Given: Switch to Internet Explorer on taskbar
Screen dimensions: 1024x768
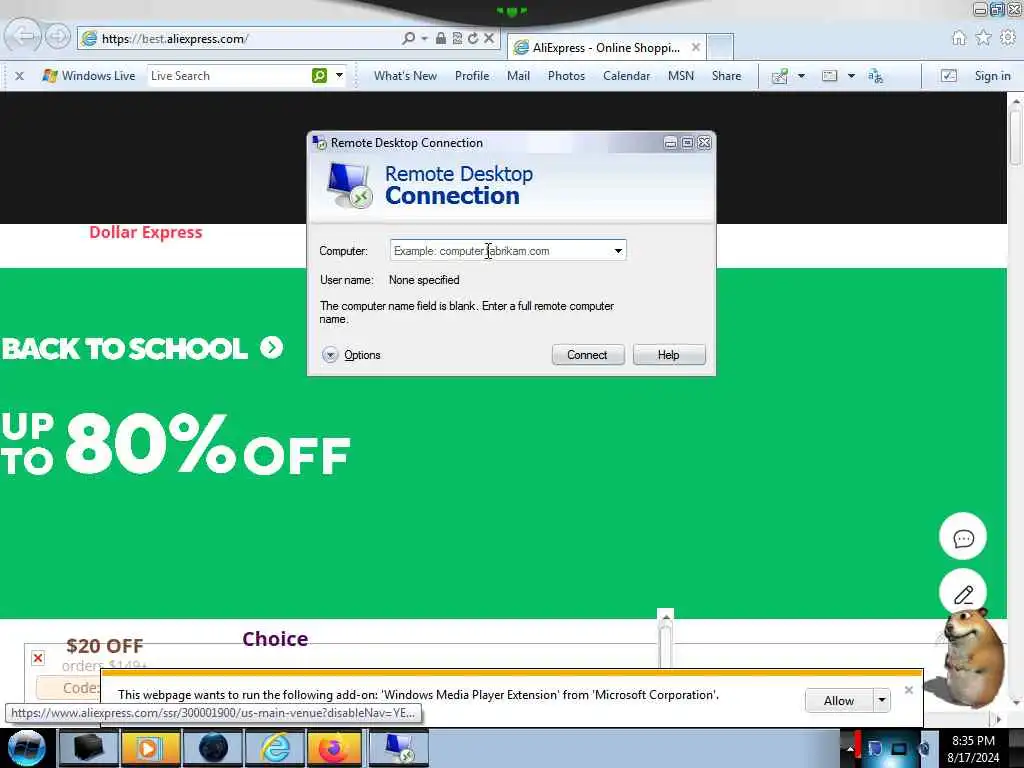Looking at the screenshot, I should (x=275, y=748).
